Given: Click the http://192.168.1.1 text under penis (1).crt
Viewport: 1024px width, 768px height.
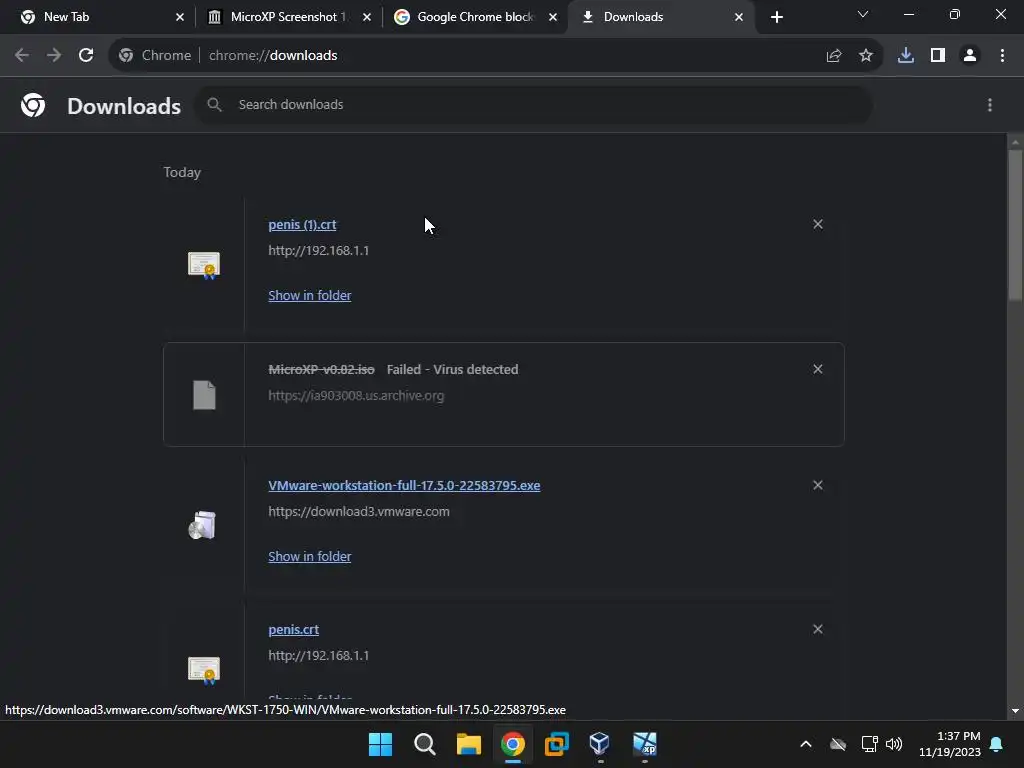Looking at the screenshot, I should point(319,251).
